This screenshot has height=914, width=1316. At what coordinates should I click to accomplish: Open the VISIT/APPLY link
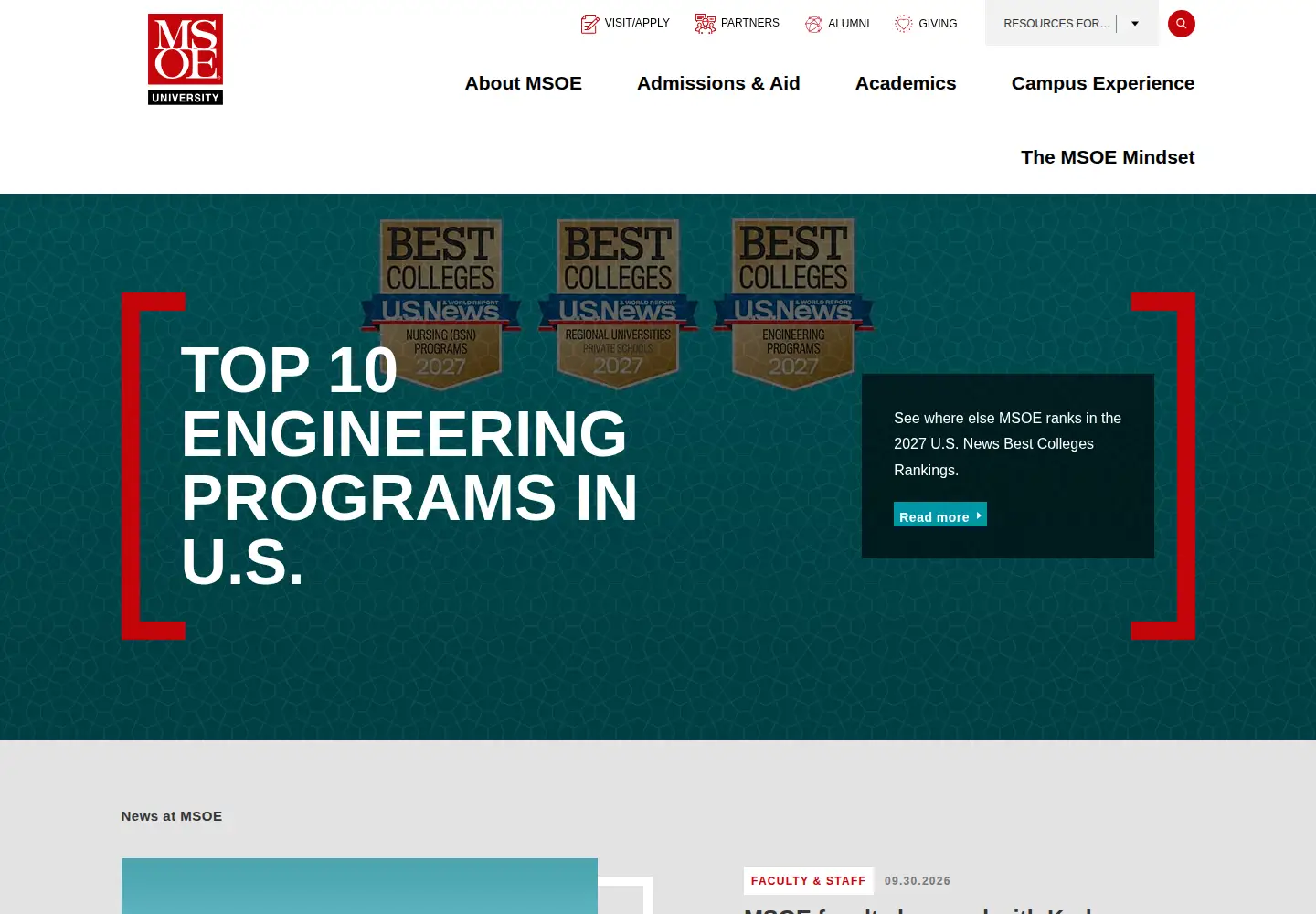[637, 23]
